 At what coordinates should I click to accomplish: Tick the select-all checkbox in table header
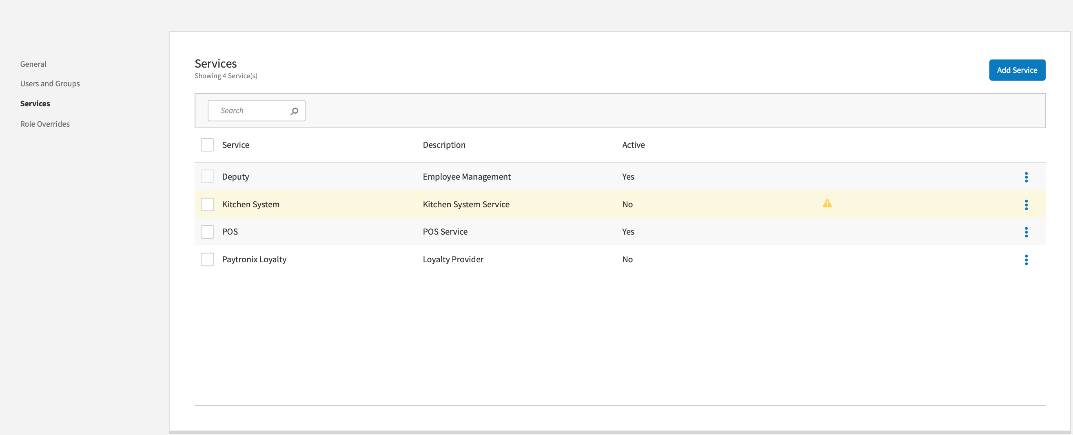208,145
